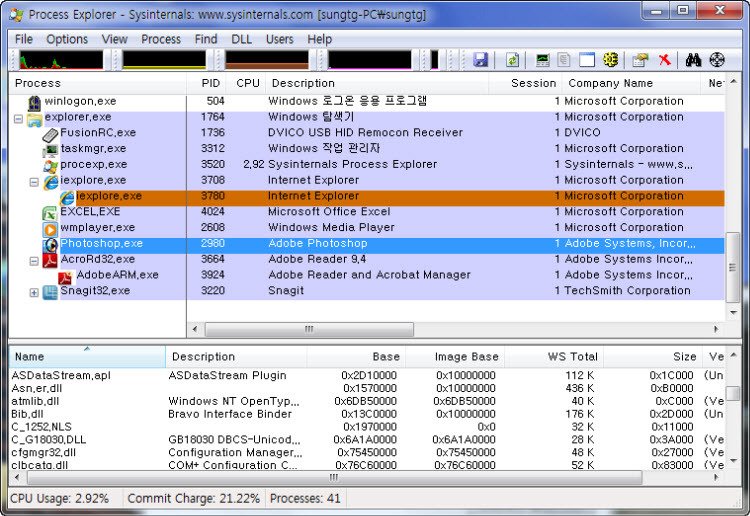Image resolution: width=750 pixels, height=516 pixels.
Task: Click the Properties toolbar icon
Action: click(x=640, y=60)
